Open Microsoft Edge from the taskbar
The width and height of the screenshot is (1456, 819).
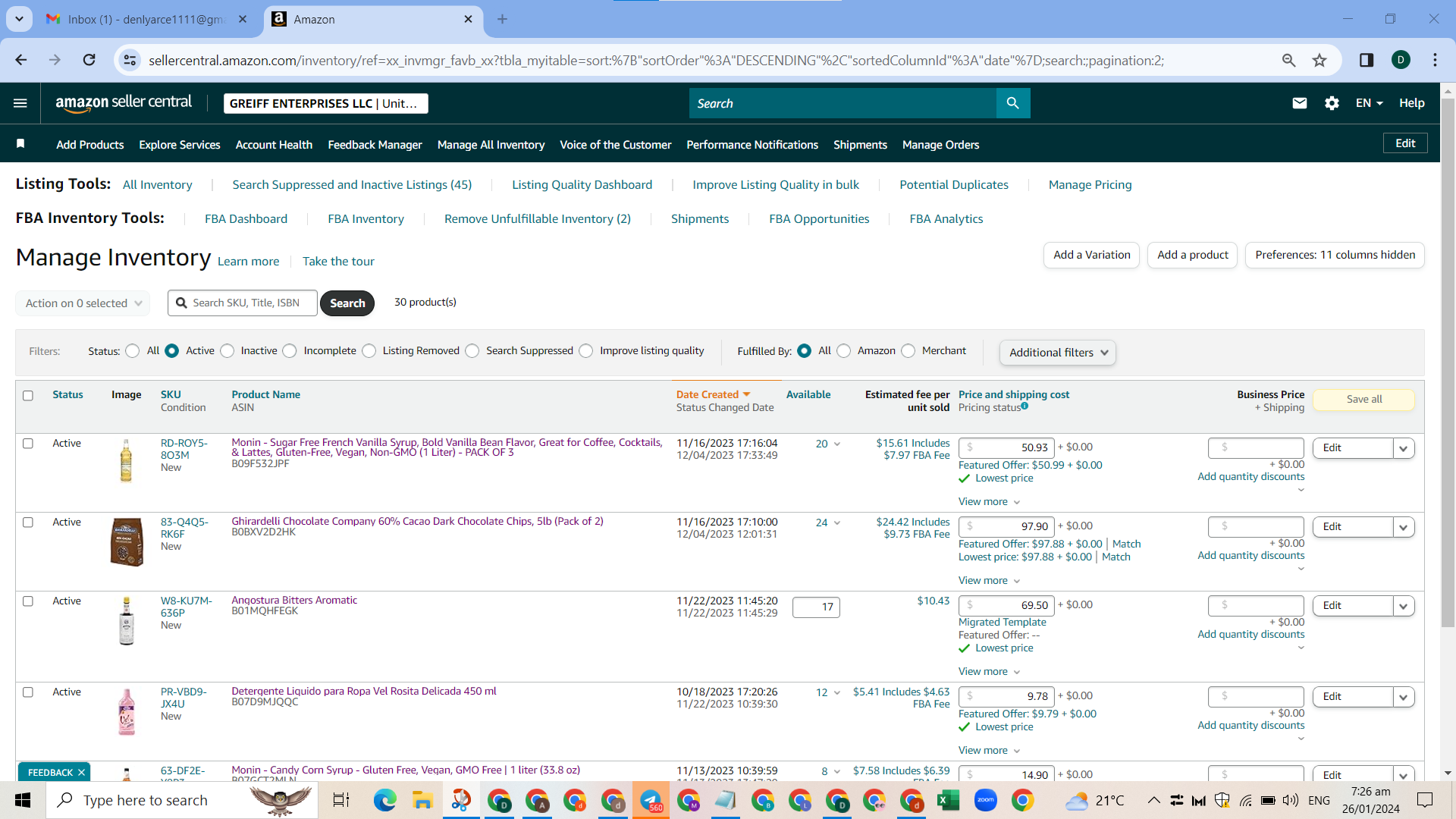point(384,800)
